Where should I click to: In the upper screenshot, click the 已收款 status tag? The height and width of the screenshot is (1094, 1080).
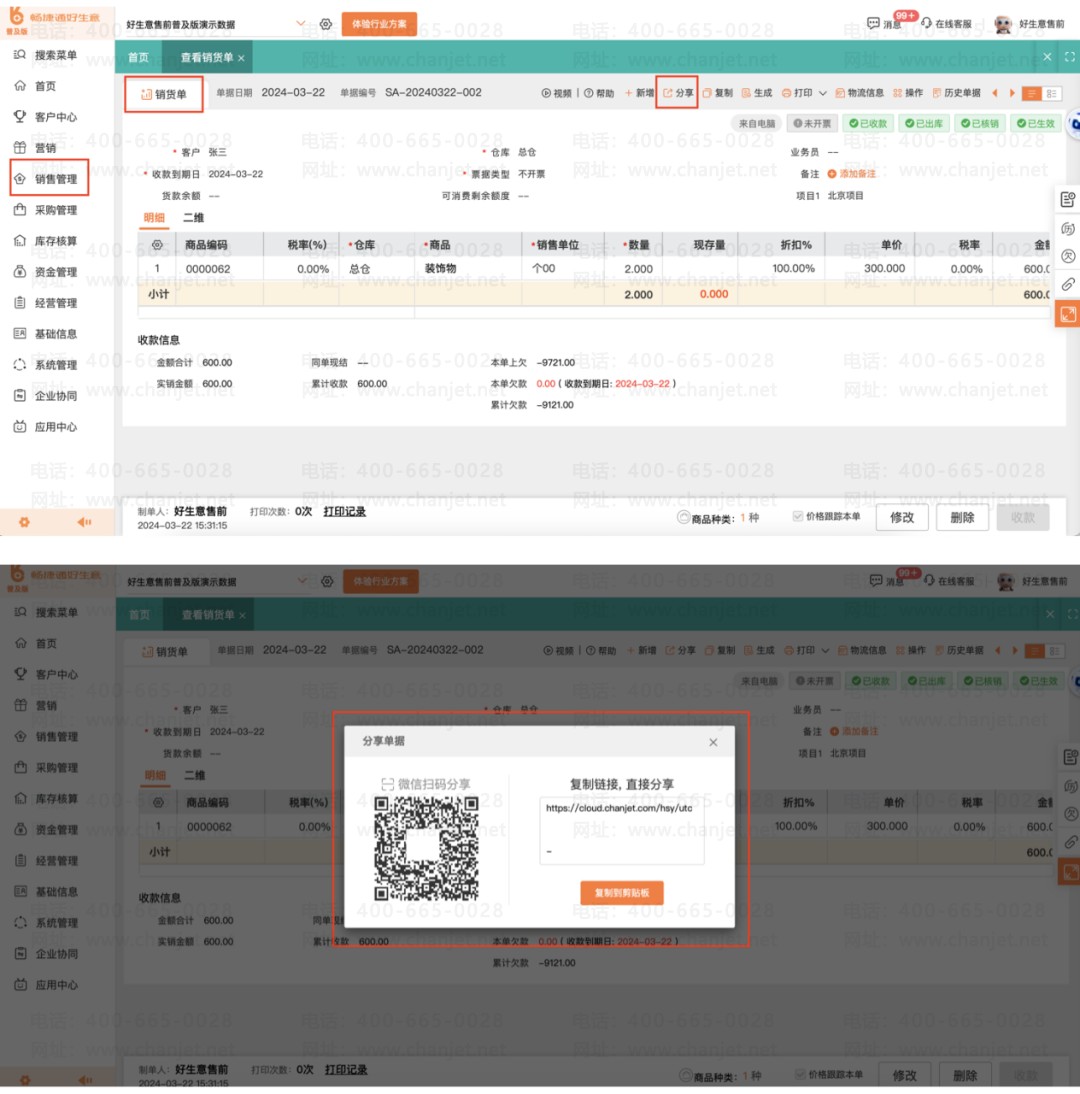pos(868,123)
